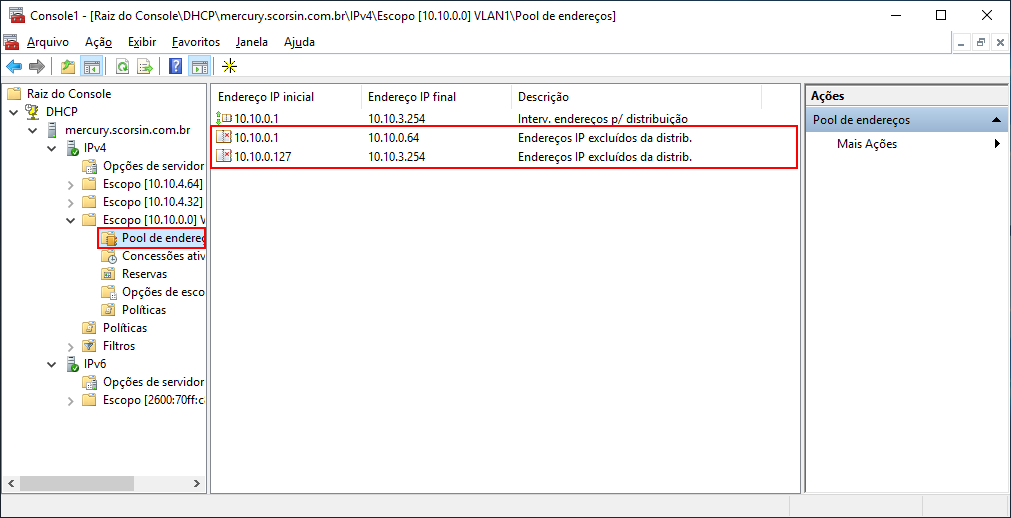
Task: Select IPv6 Opções de servidor item
Action: click(x=144, y=382)
